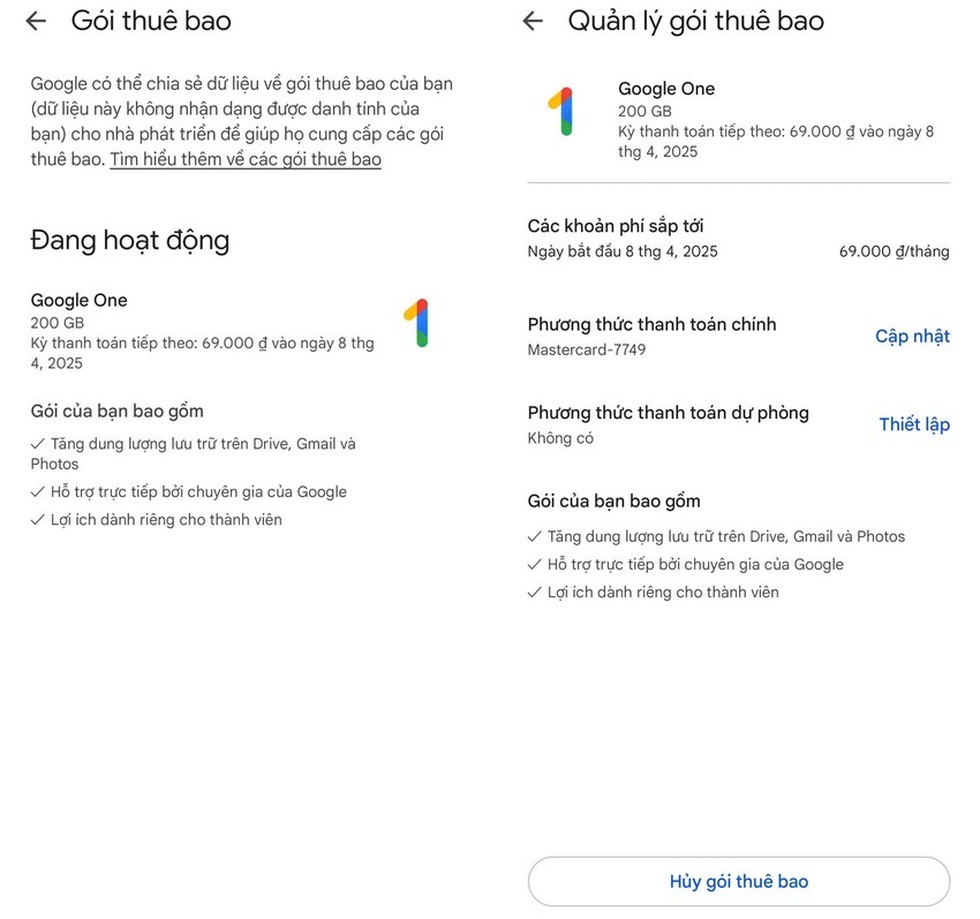Open Google One 200 GB entry under "Đang hoạt động"
980x919 pixels.
coord(200,331)
